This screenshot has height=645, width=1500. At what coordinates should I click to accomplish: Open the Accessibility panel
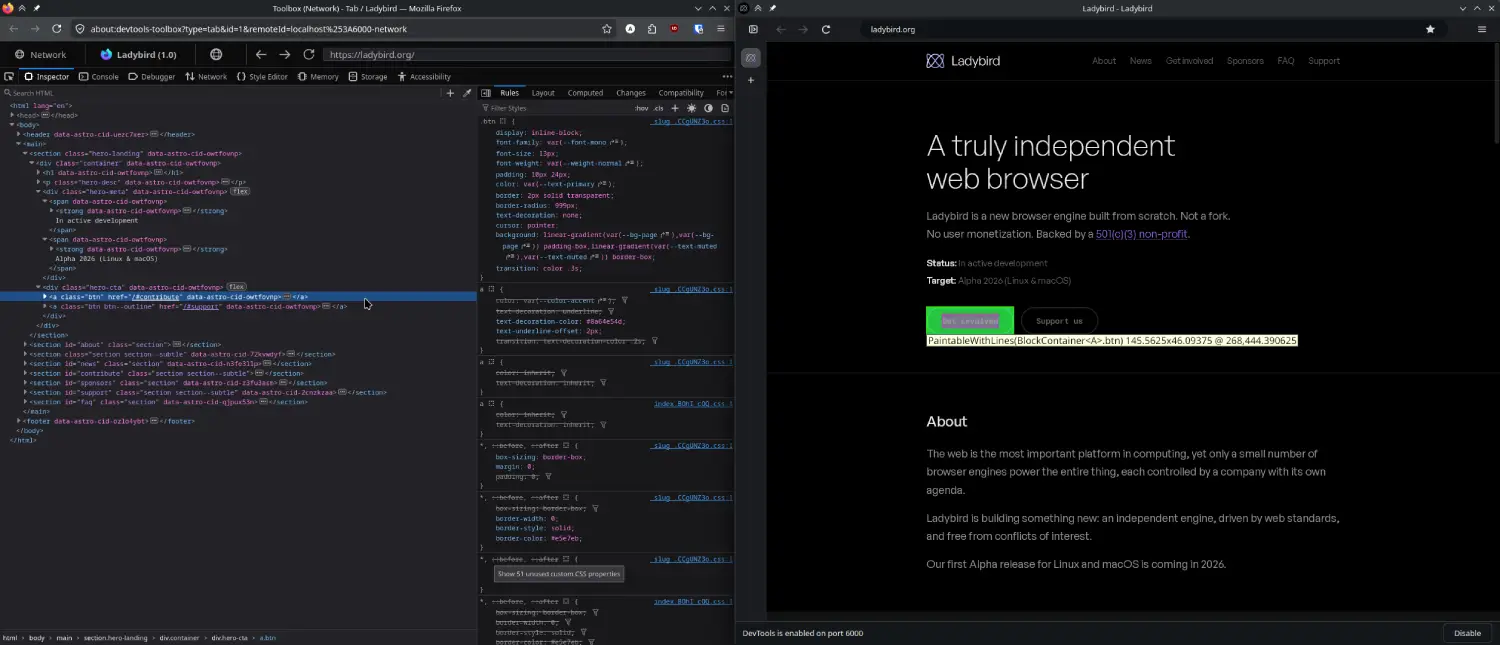tap(424, 76)
